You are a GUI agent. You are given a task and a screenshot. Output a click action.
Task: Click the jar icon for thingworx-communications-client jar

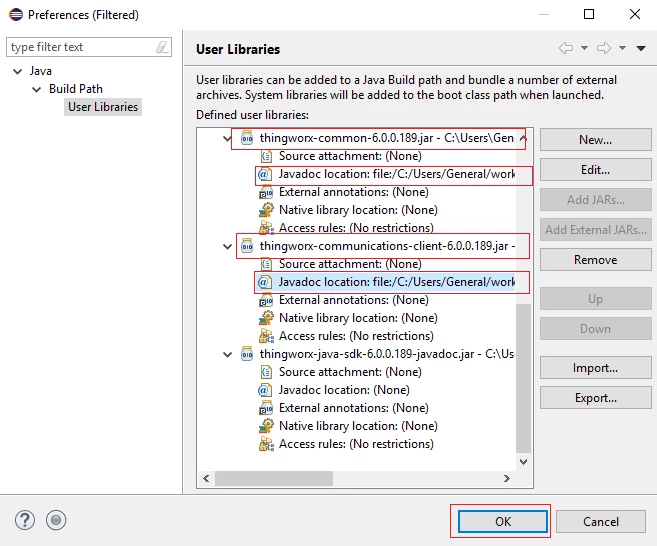[x=247, y=246]
